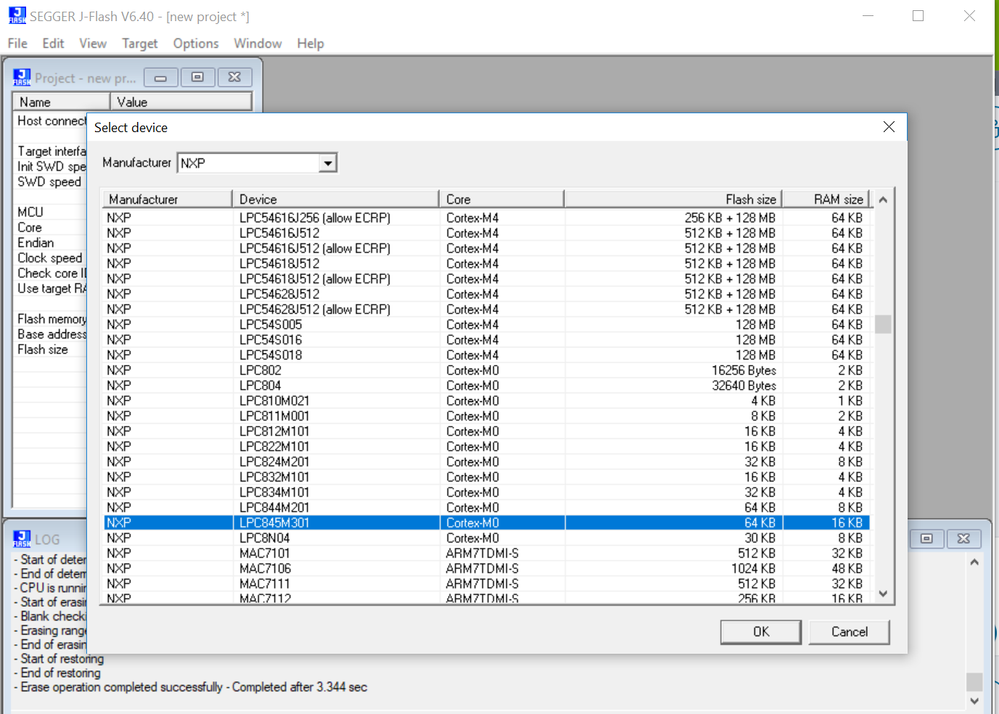Select the LPC824M201 device
This screenshot has height=714, width=999.
point(487,462)
